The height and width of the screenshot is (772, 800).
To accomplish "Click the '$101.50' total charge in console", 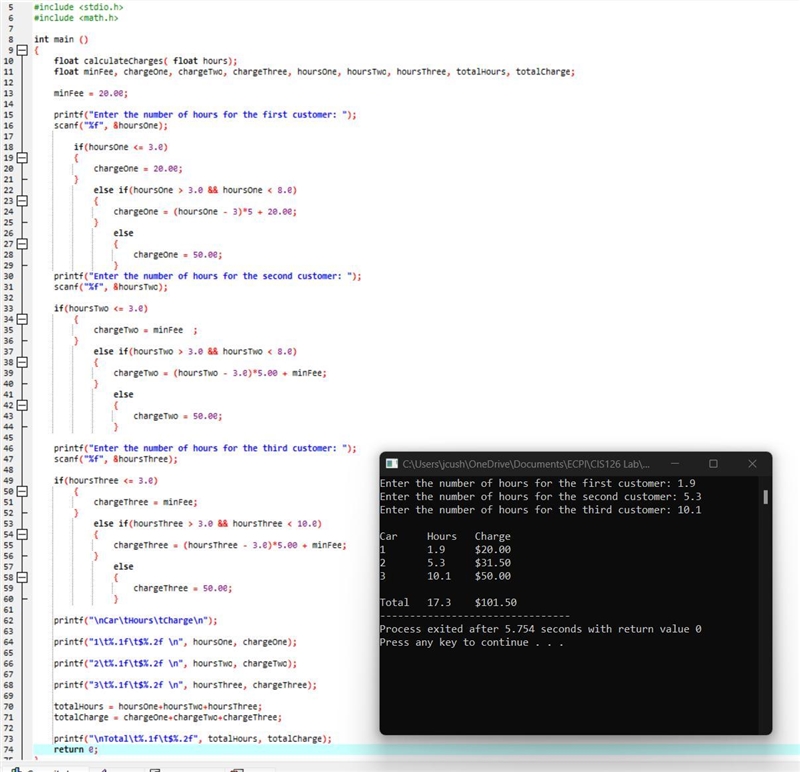I will (495, 603).
